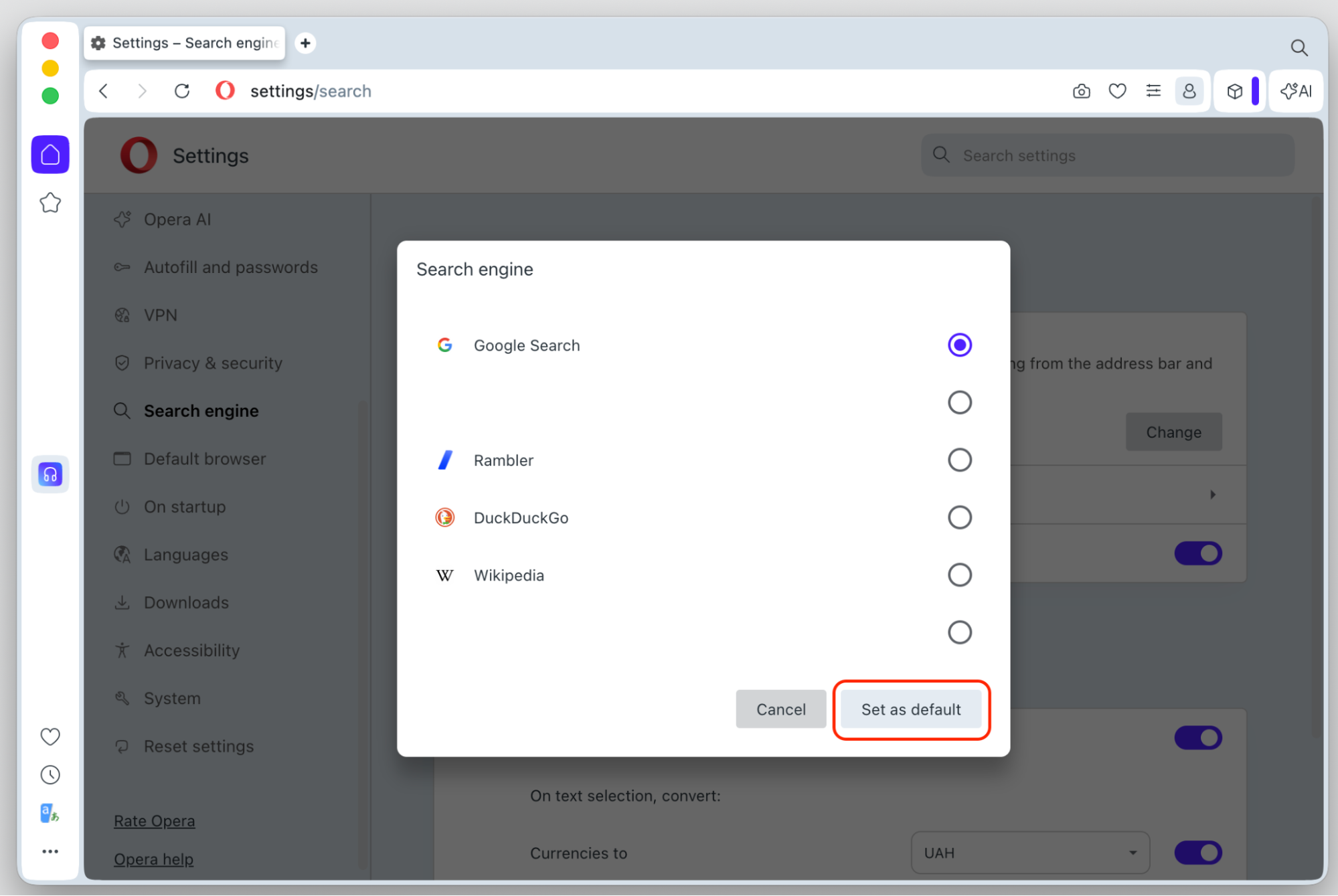Open a new tab with the plus button
The image size is (1338, 896).
[x=305, y=43]
